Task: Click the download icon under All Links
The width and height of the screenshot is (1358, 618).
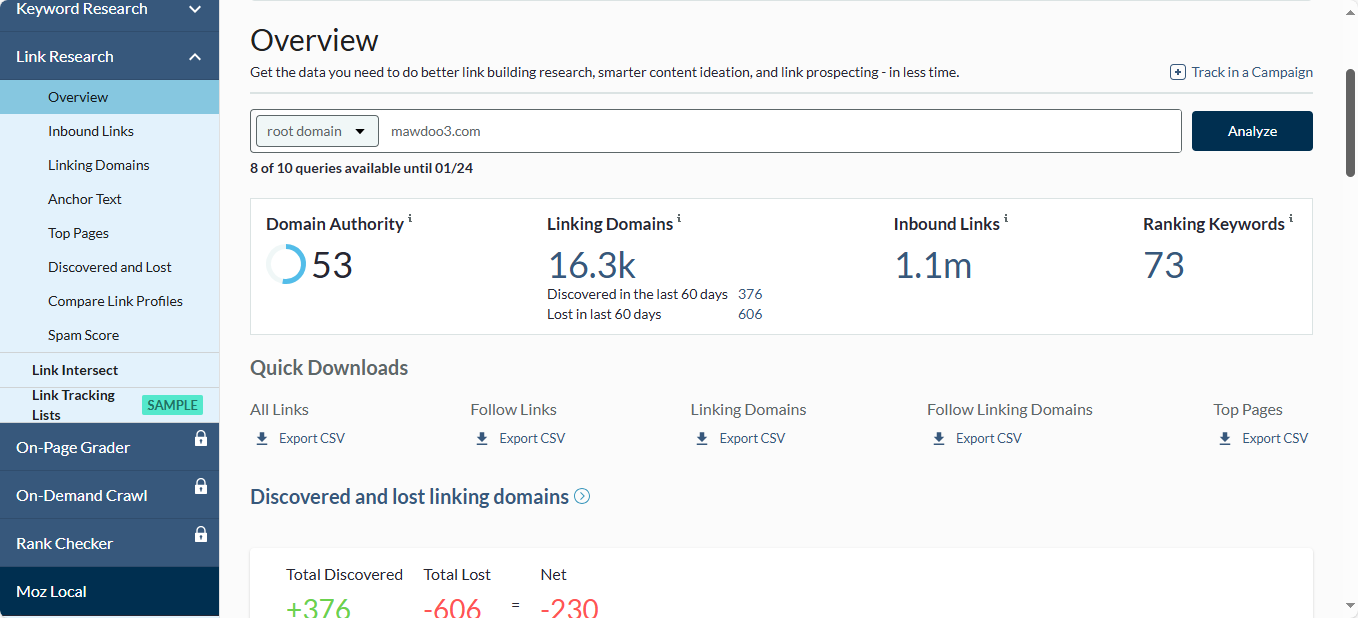Action: pyautogui.click(x=262, y=438)
